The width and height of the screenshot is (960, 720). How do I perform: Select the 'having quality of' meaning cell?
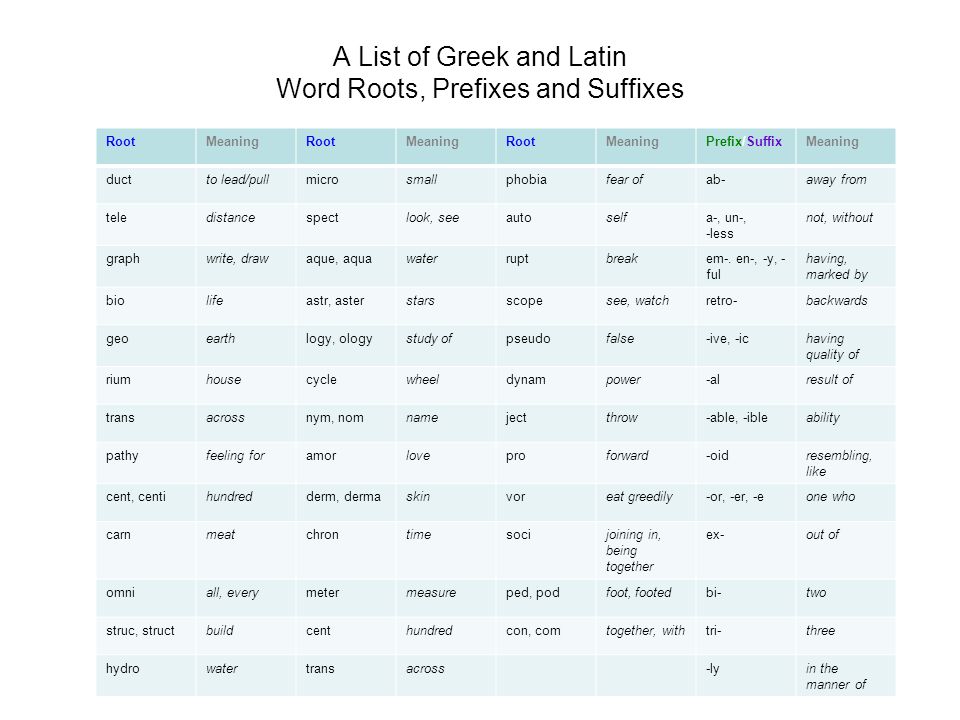846,345
